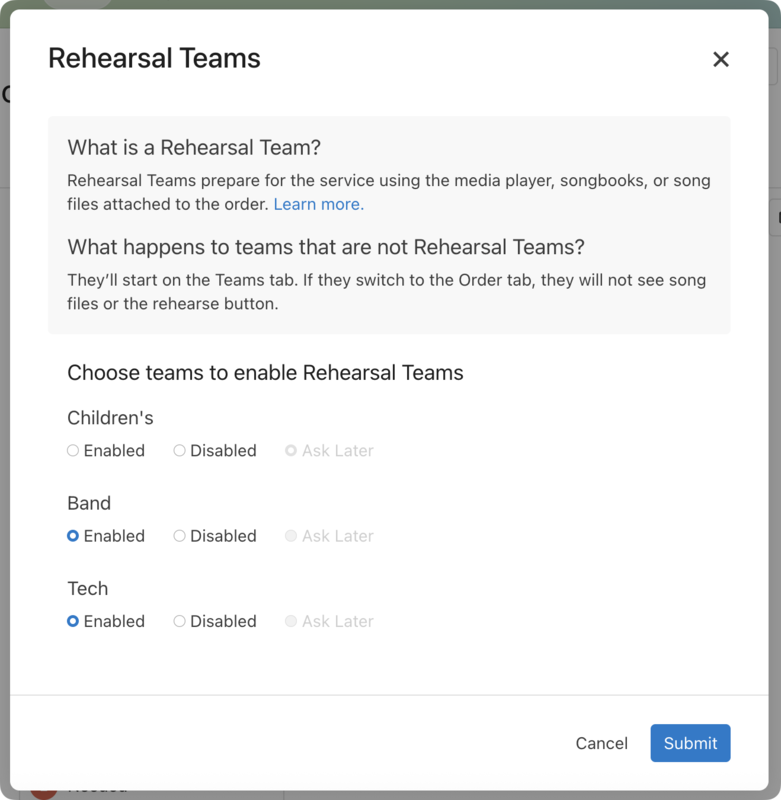This screenshot has height=800, width=781.
Task: Click the What is a Rehearsal Team heading
Action: [x=193, y=147]
